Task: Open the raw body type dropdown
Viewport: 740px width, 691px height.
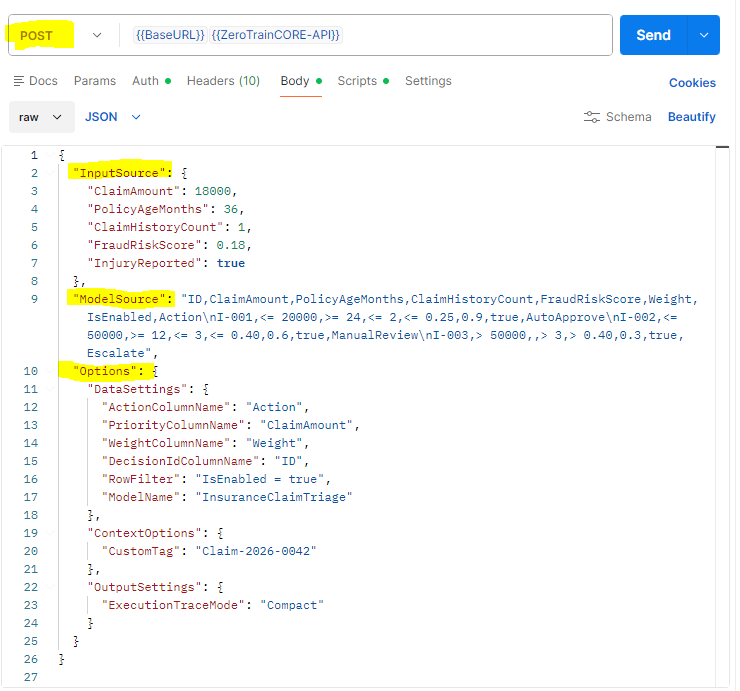Action: pyautogui.click(x=41, y=117)
